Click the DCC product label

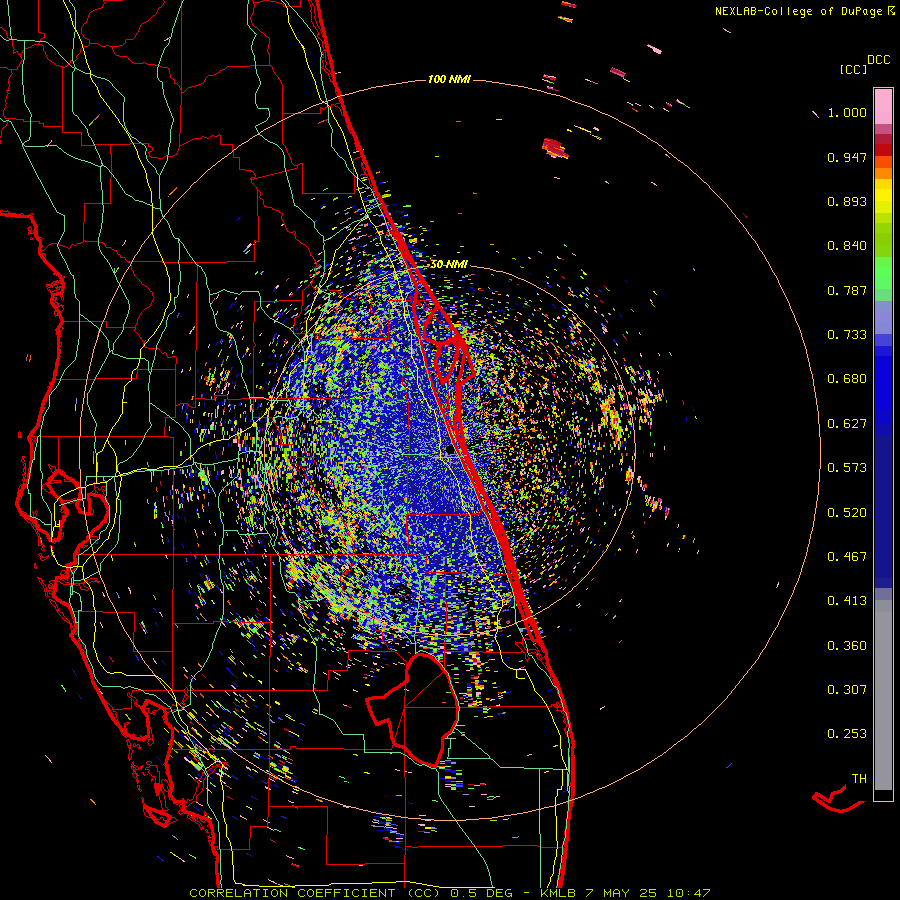[878, 60]
